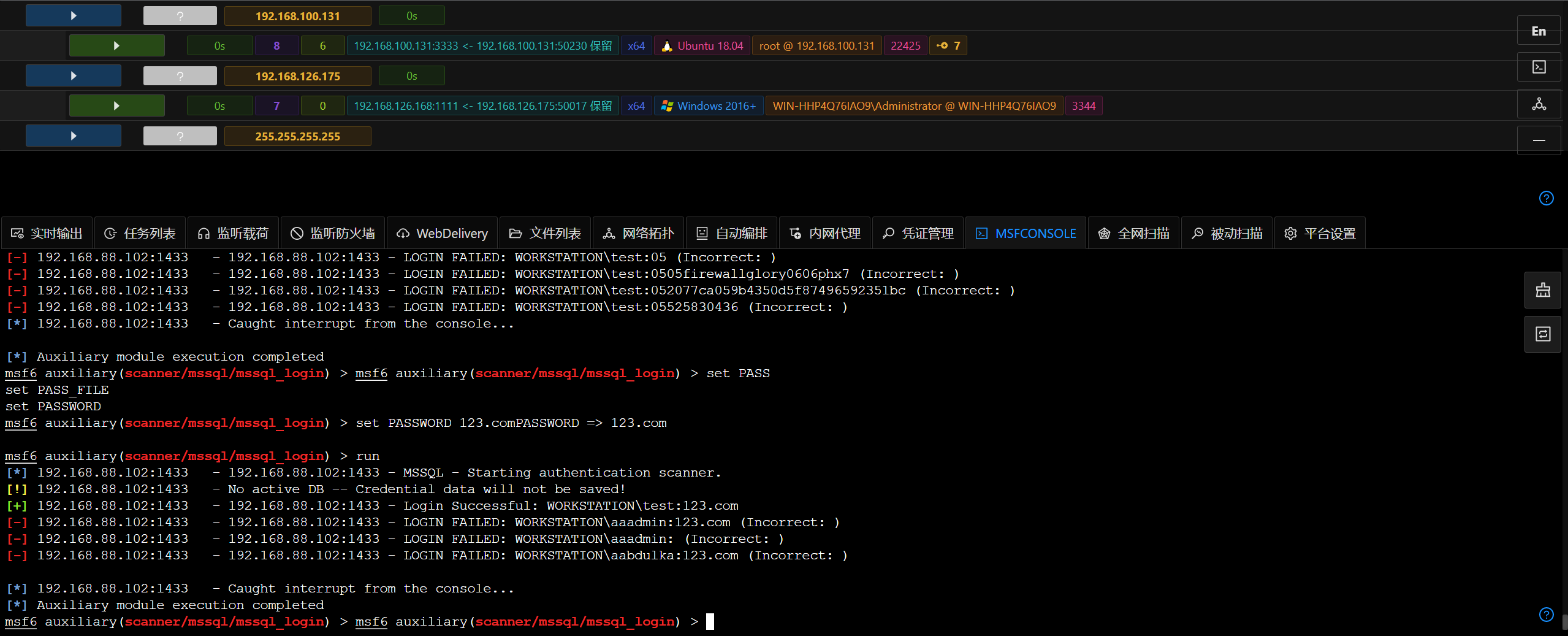Clear console with broom icon

click(1543, 290)
